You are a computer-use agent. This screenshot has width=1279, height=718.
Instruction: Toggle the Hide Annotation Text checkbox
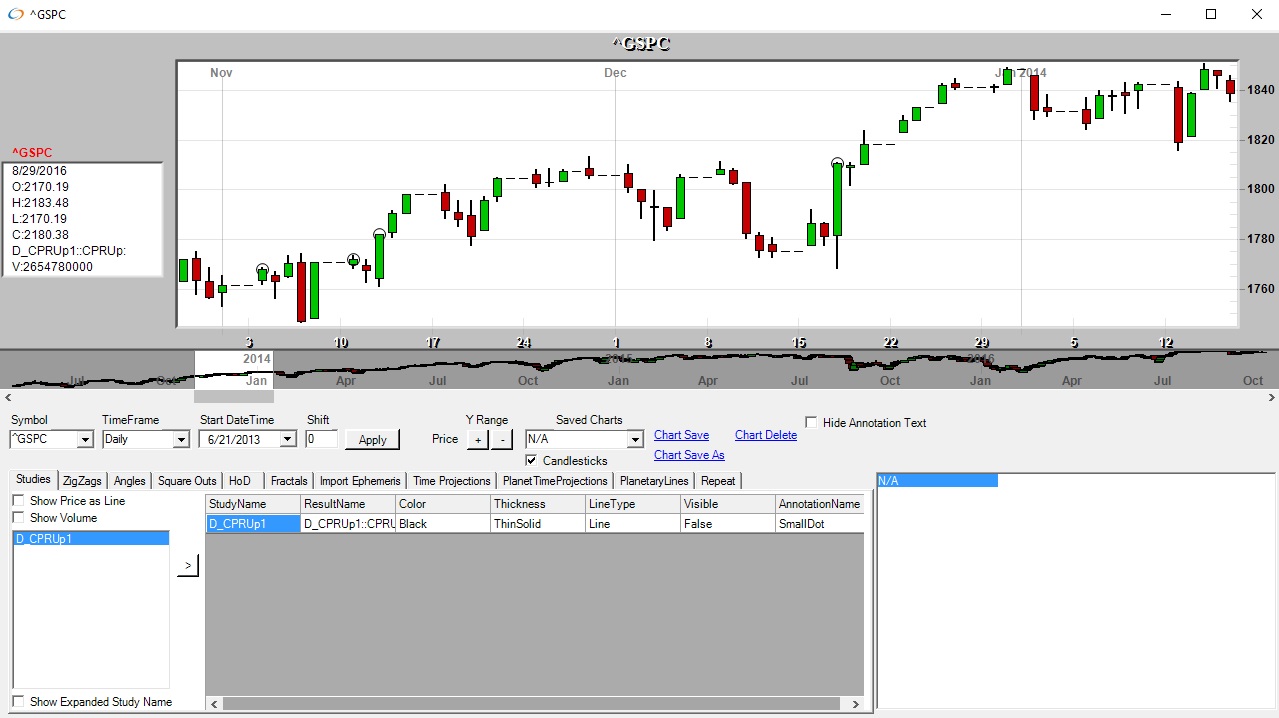point(812,423)
